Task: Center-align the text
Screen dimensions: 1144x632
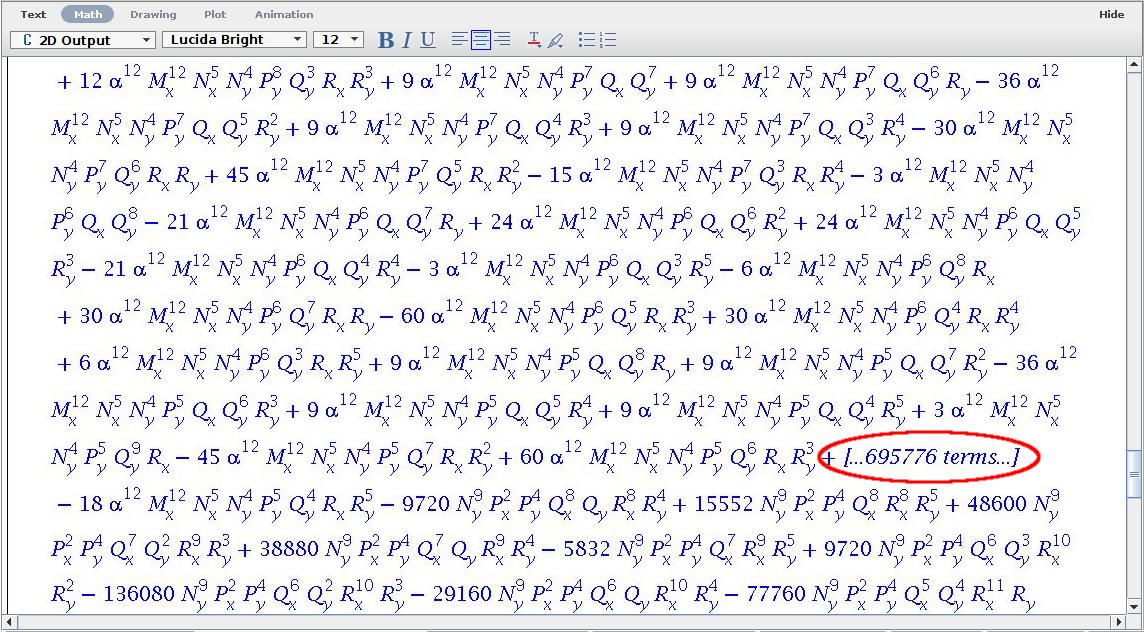Action: 481,40
